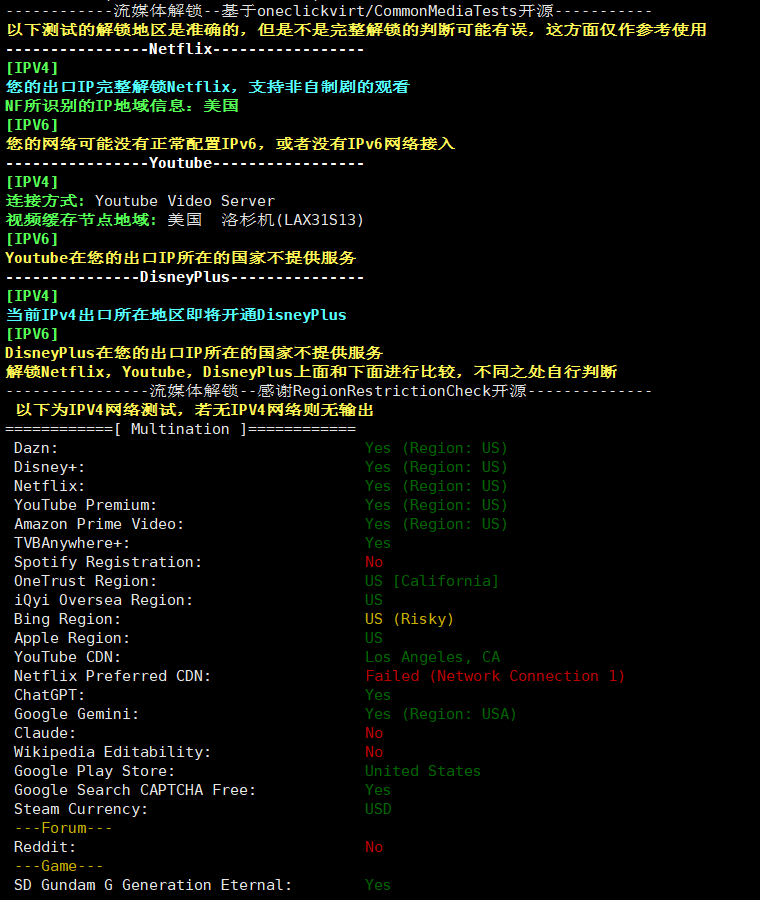Select the 'Dazn:' row label
The image size is (760, 900).
pyautogui.click(x=36, y=448)
